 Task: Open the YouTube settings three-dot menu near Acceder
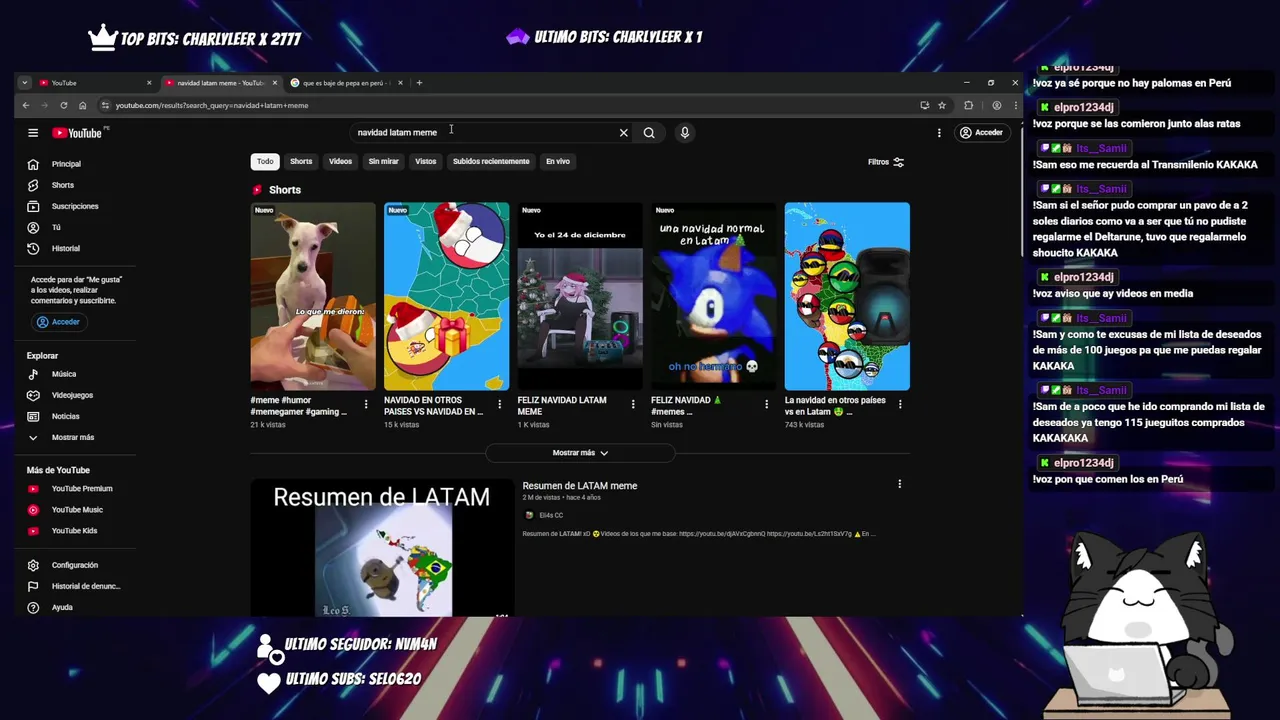pyautogui.click(x=939, y=132)
